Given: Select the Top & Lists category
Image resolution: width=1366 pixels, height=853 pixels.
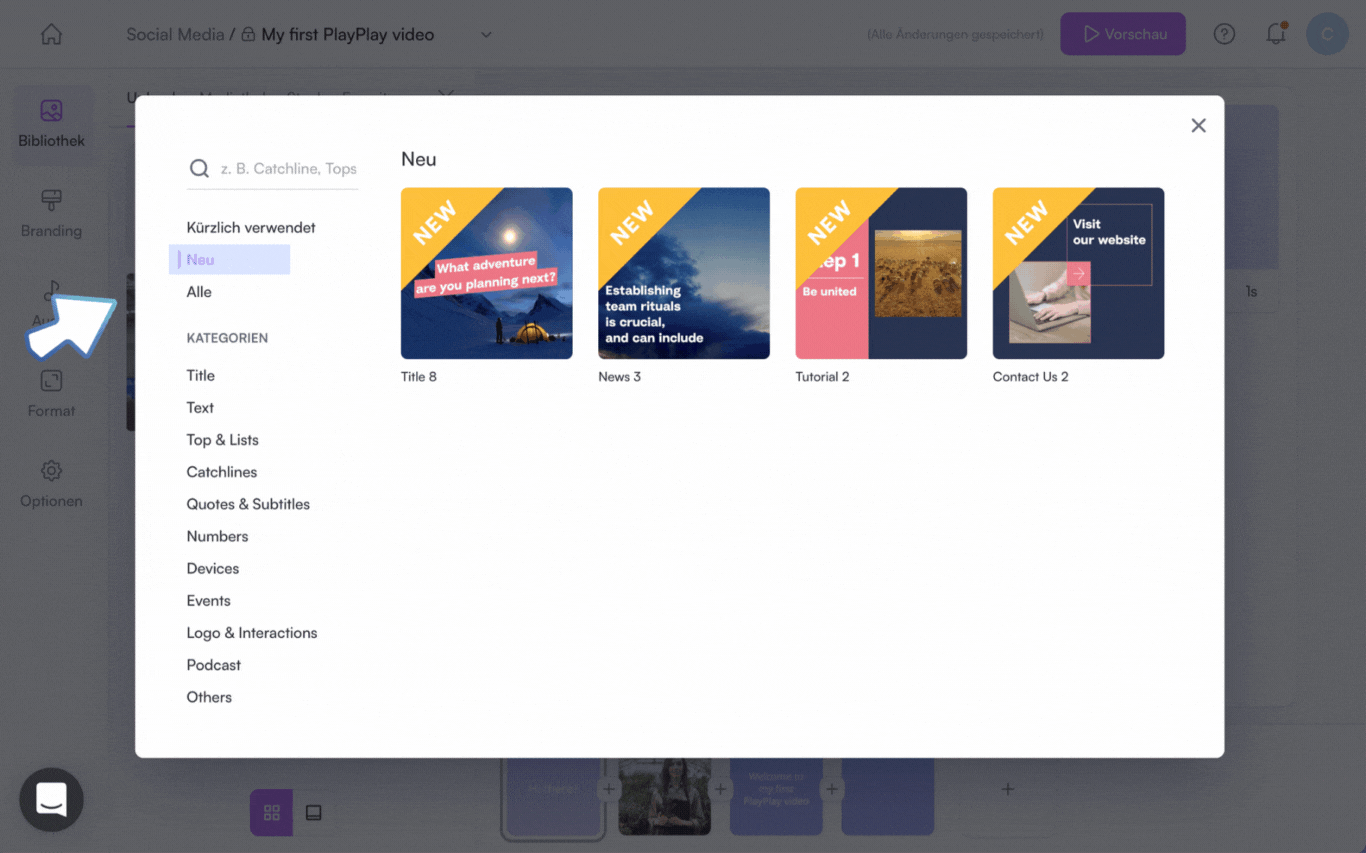Looking at the screenshot, I should pos(222,440).
